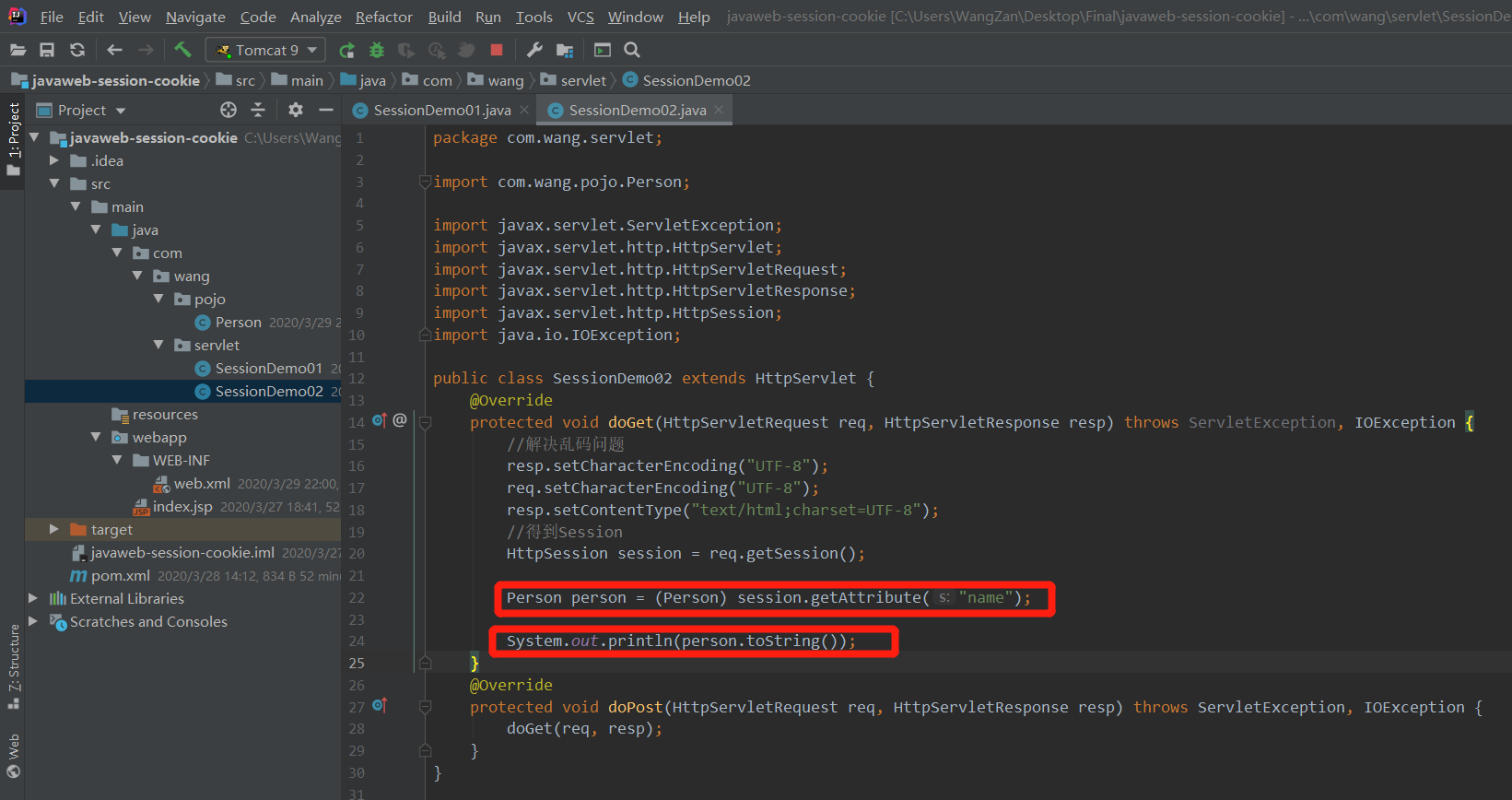Collapse the webapp folder arrow
Image resolution: width=1512 pixels, height=800 pixels.
[96, 437]
